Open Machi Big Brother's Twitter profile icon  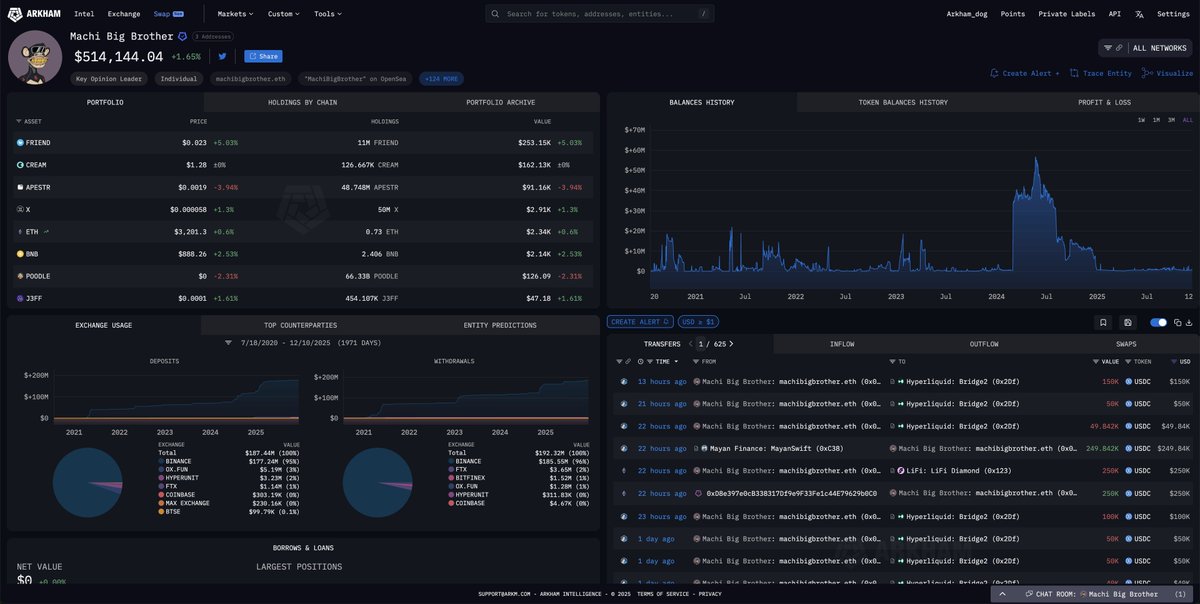coord(222,57)
